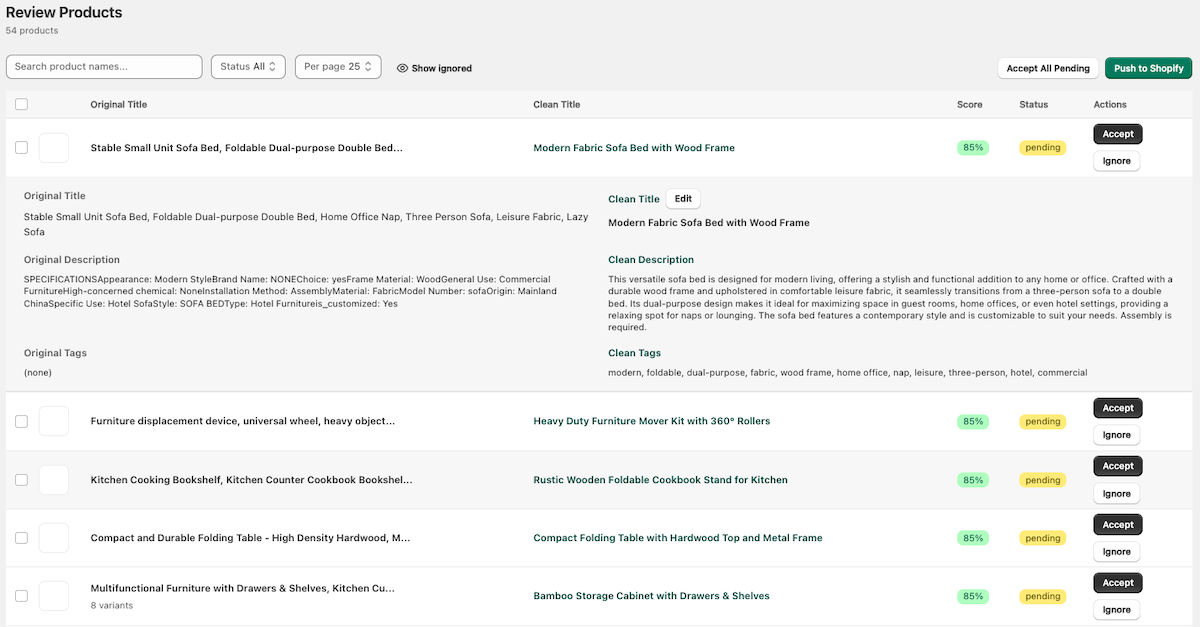The height and width of the screenshot is (627, 1200).
Task: Check the Stable Small Unit Sofa Bed row checkbox
Action: (x=22, y=147)
